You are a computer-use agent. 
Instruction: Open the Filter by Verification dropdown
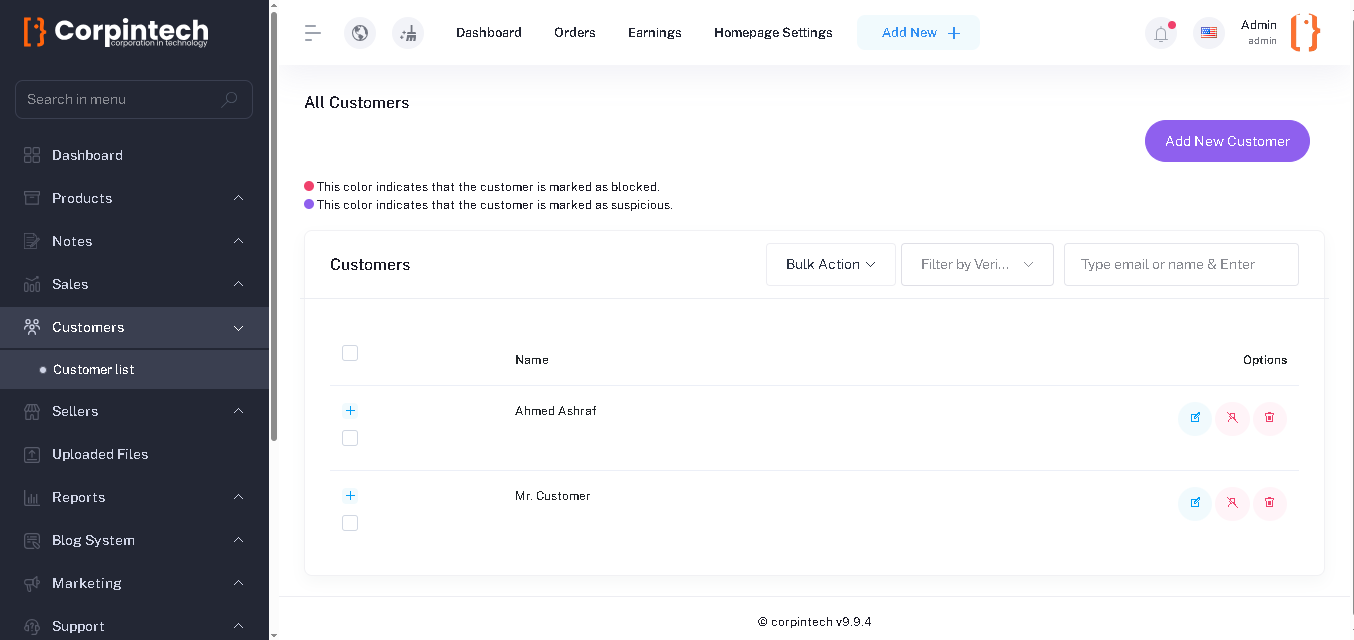(977, 265)
